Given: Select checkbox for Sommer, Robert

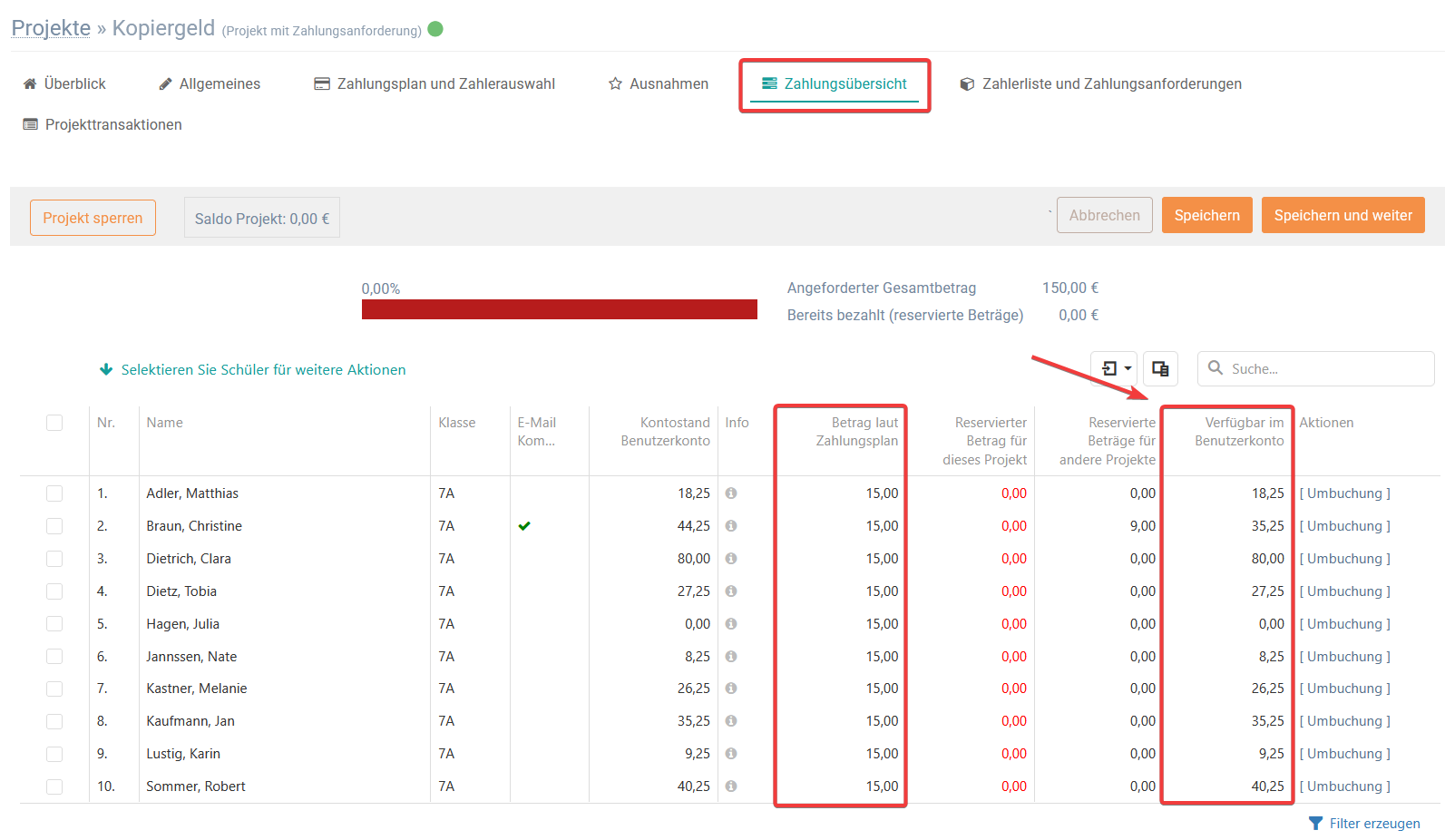Looking at the screenshot, I should pyautogui.click(x=54, y=786).
